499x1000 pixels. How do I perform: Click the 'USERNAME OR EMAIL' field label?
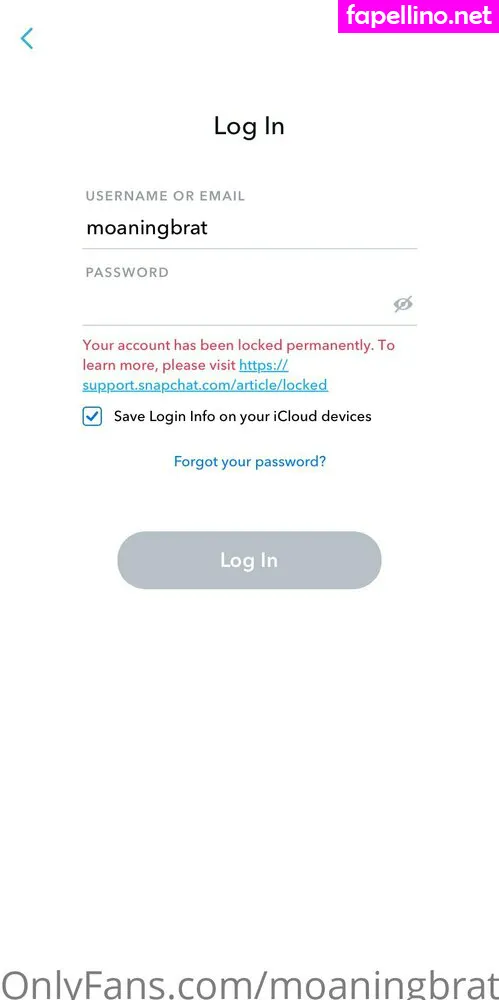165,196
